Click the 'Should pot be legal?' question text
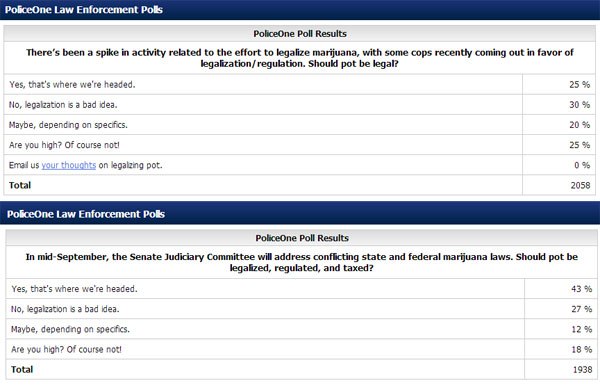Screen dimensions: 600x390 coord(300,58)
